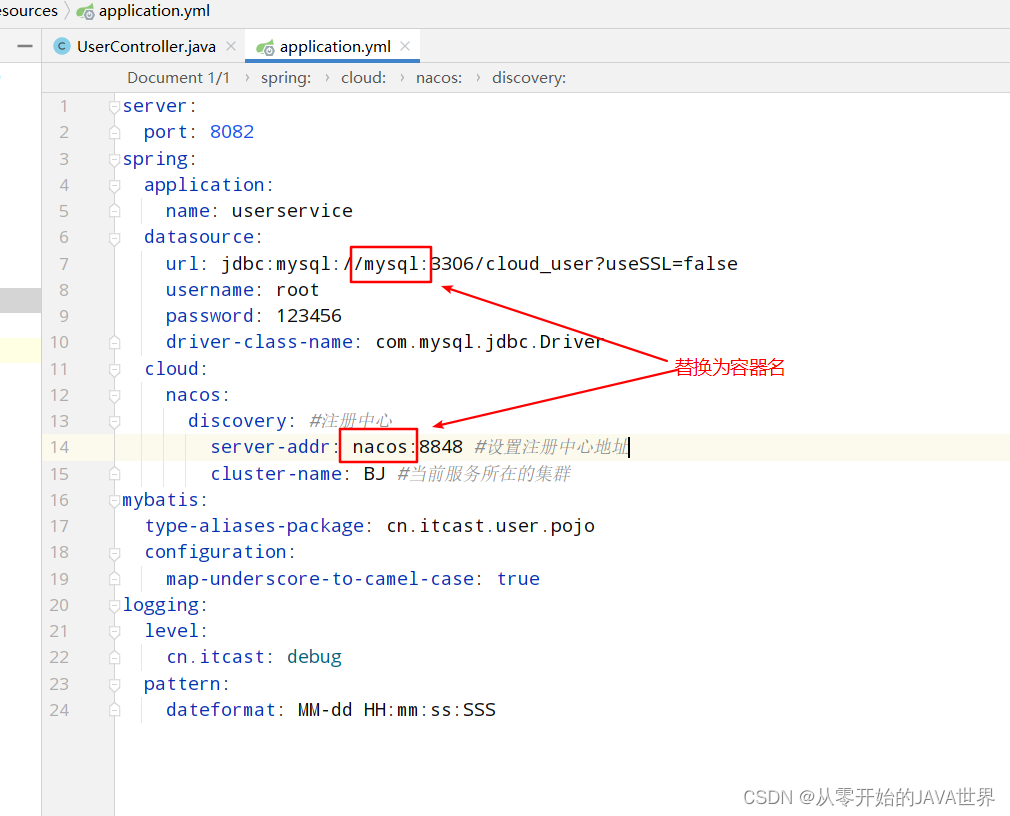Click the panel minimize dash icon
Screen dimensions: 1010x816
tap(25, 46)
